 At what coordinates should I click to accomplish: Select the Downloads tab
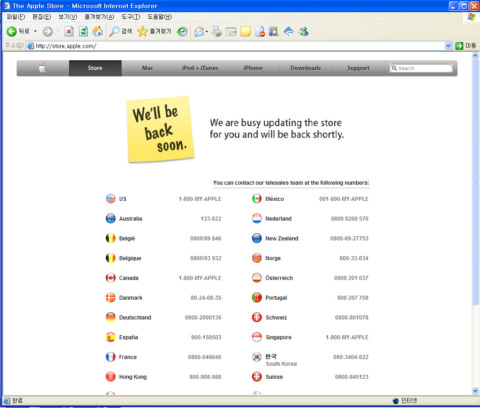[306, 68]
